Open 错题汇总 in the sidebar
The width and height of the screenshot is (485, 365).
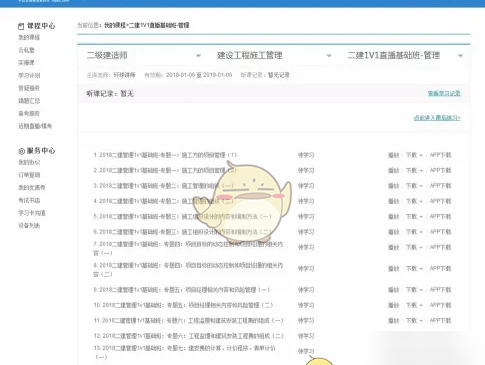[29, 101]
